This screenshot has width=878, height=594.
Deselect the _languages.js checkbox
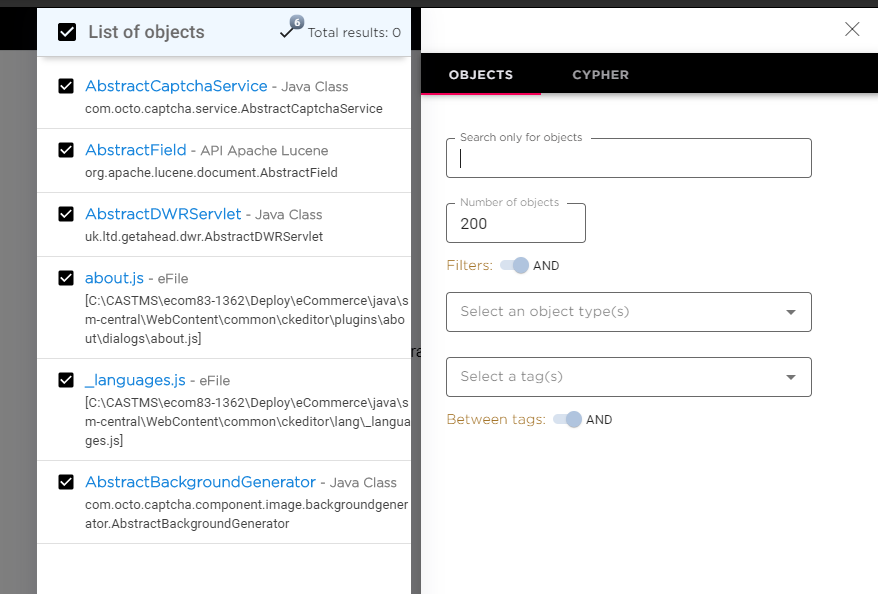(x=66, y=381)
